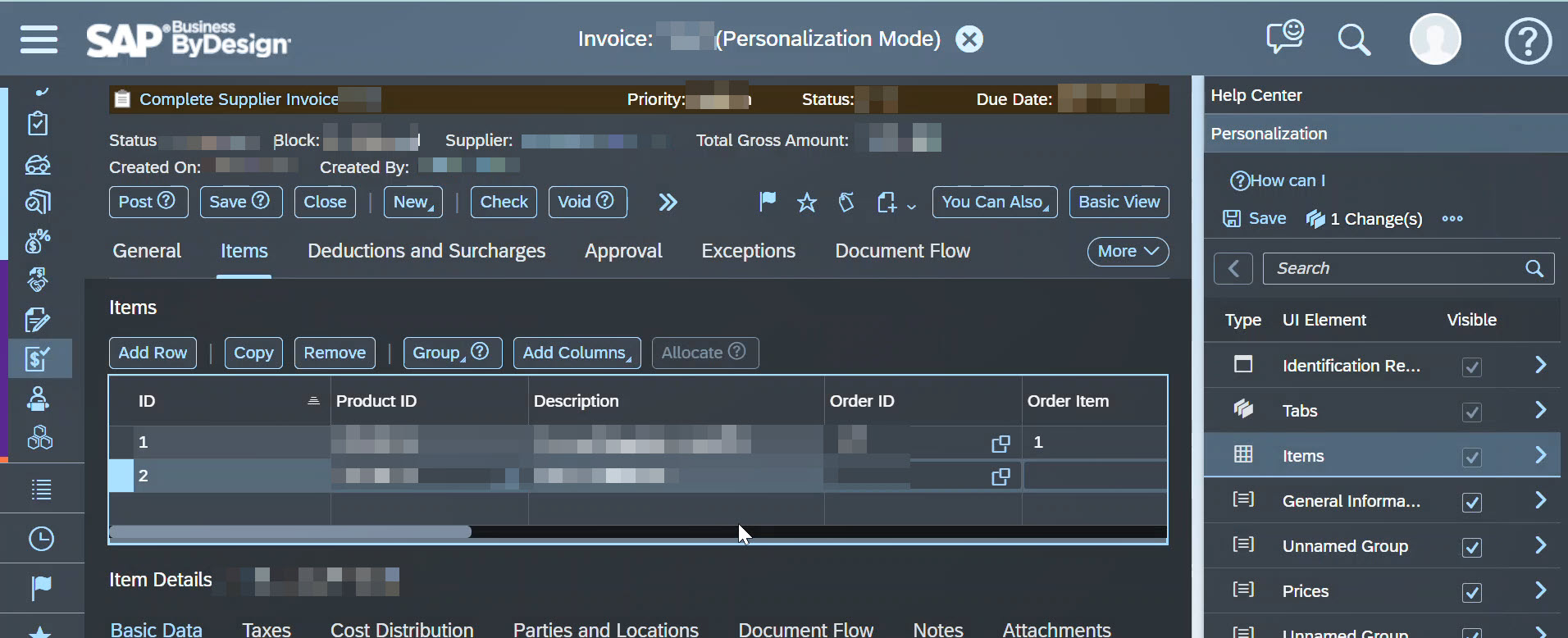Open the user profile avatar
This screenshot has width=1568, height=638.
click(x=1435, y=39)
